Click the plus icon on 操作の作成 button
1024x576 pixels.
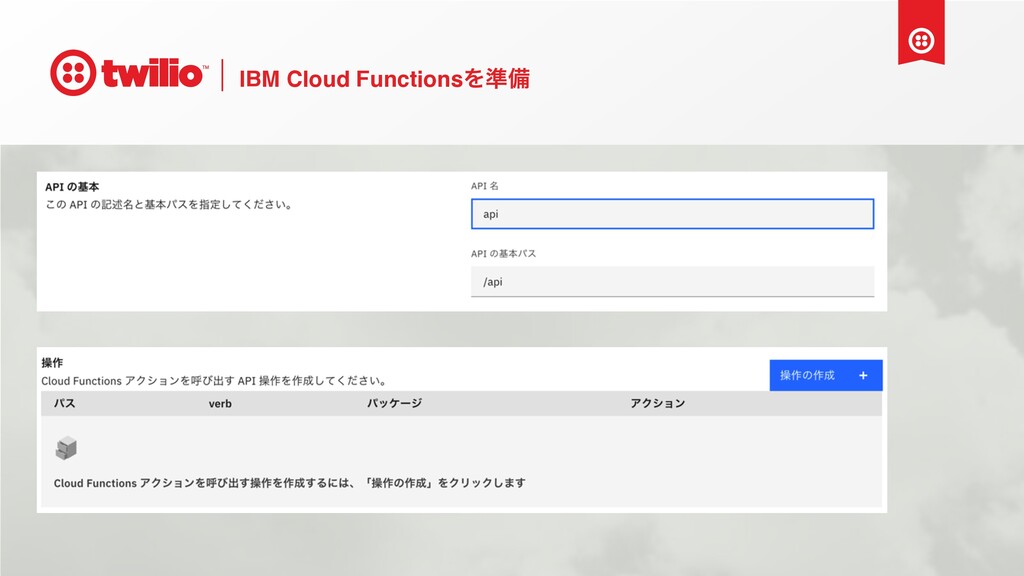click(863, 376)
